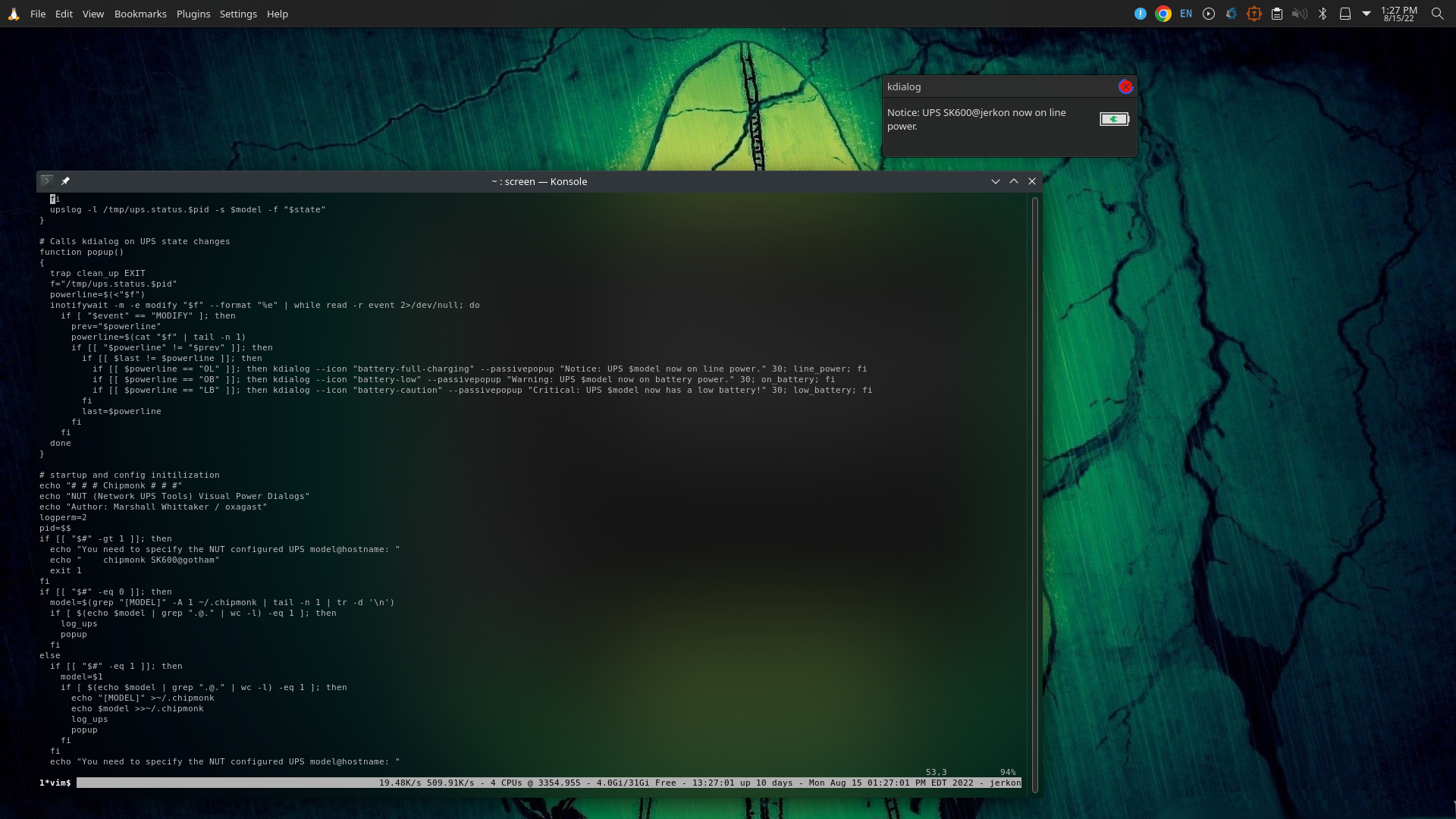This screenshot has height=819, width=1456.
Task: Close the kdialog UPS notification
Action: point(1126,86)
